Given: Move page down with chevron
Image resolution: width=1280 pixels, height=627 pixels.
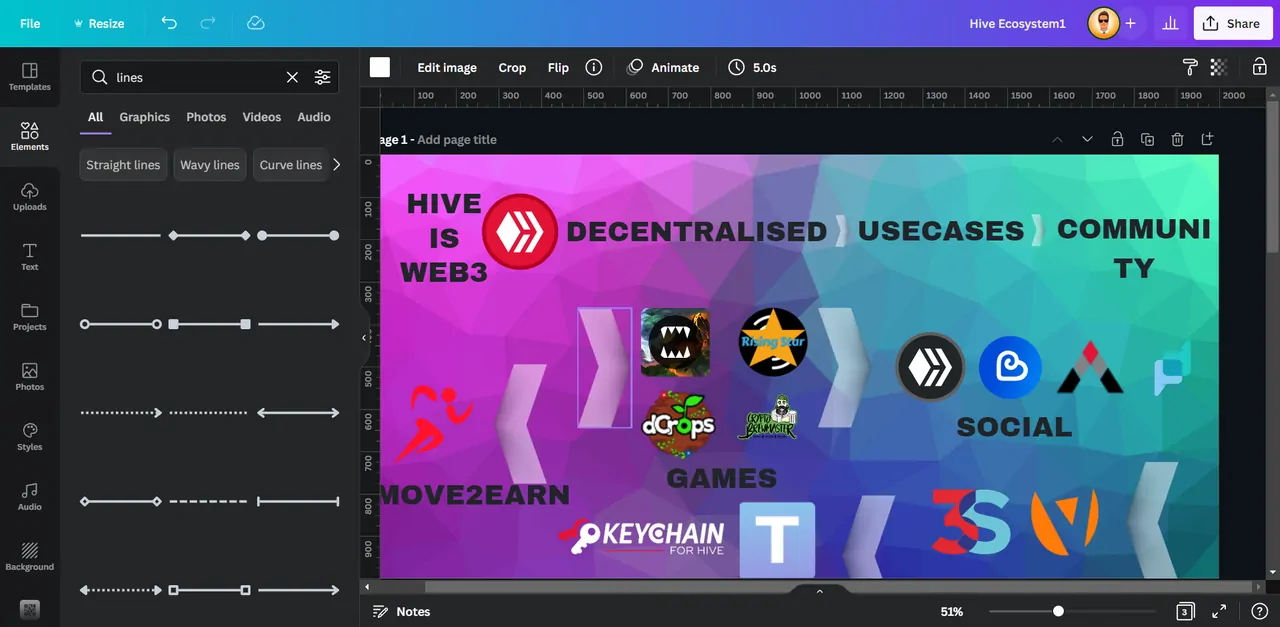Looking at the screenshot, I should (x=1087, y=139).
